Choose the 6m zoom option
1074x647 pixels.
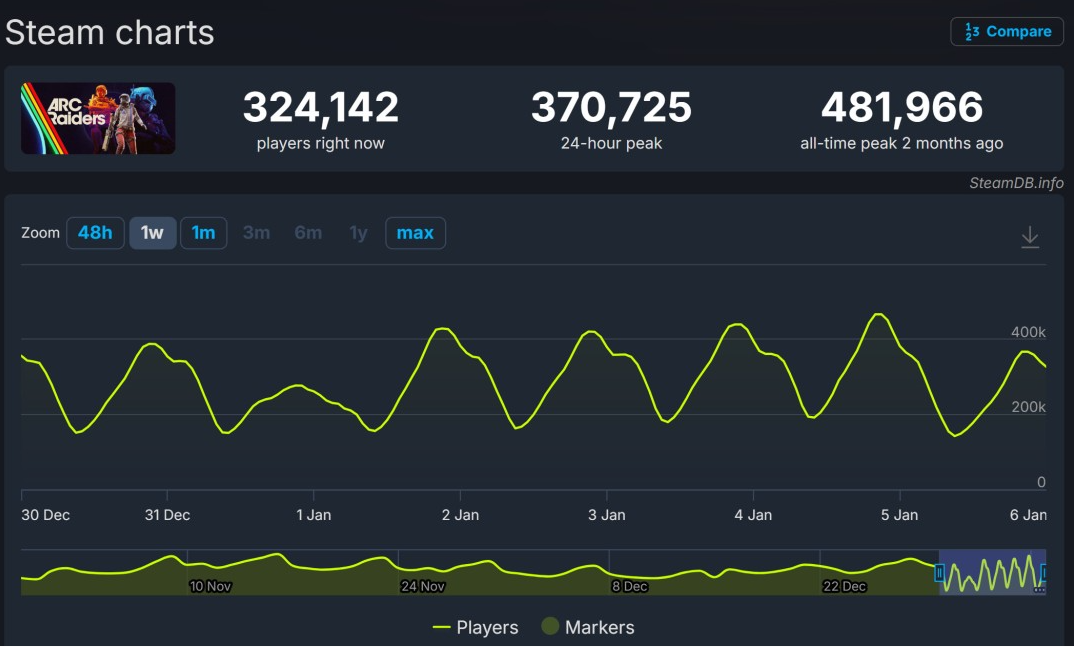coord(308,233)
